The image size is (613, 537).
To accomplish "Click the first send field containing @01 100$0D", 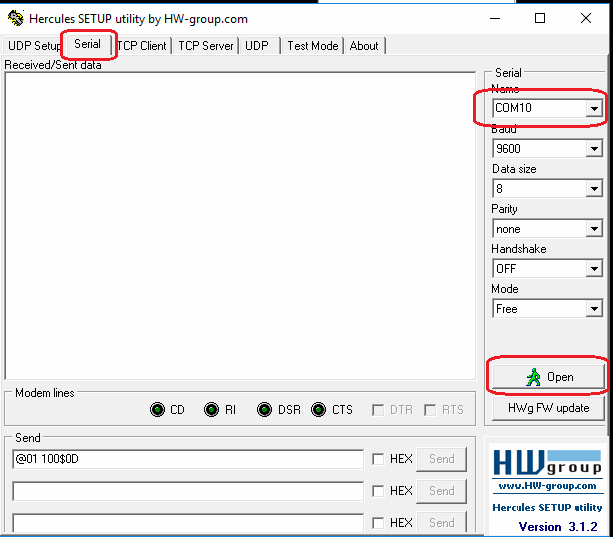I will click(x=188, y=459).
